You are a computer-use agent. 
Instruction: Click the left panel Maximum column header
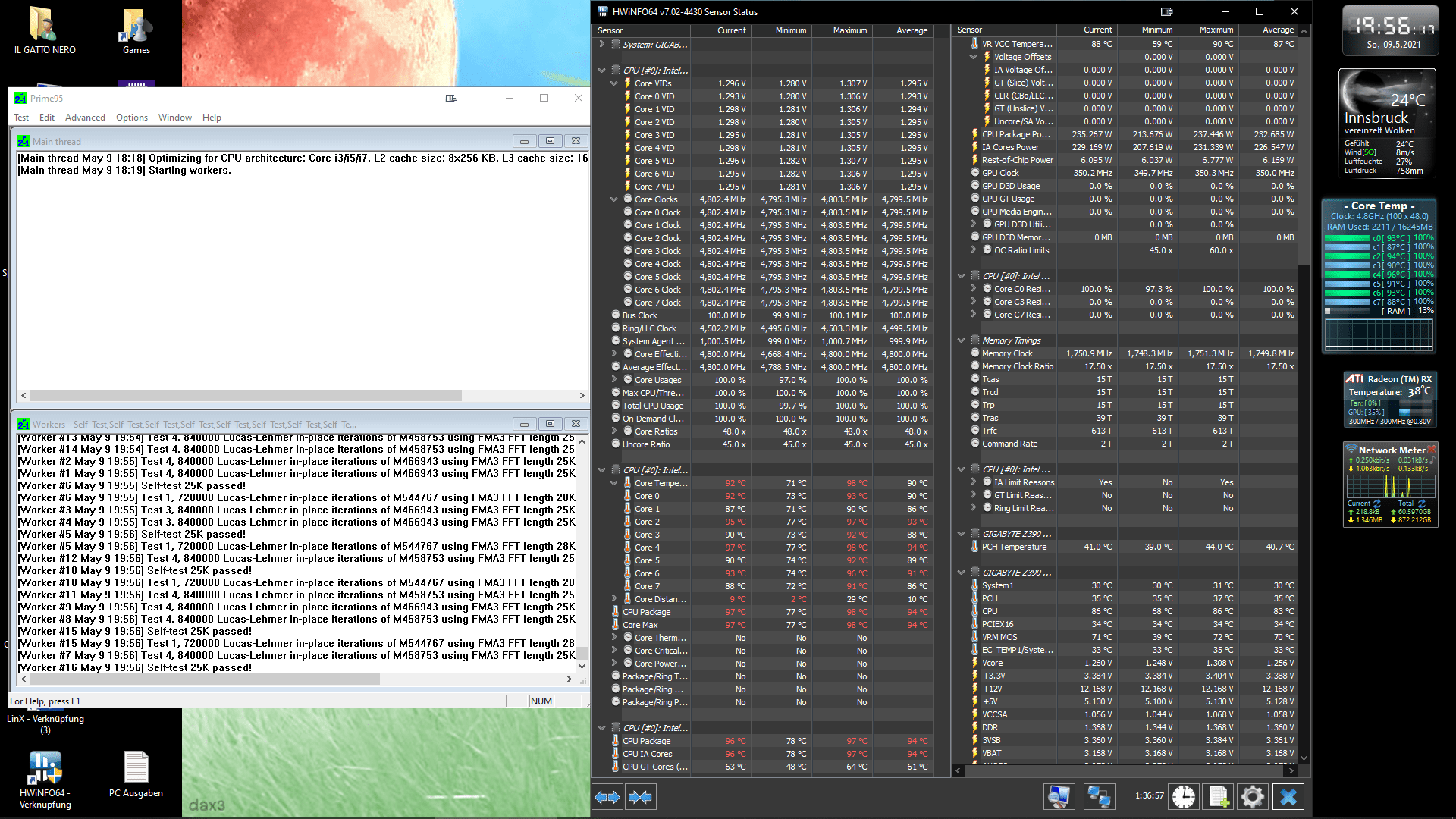tap(842, 30)
